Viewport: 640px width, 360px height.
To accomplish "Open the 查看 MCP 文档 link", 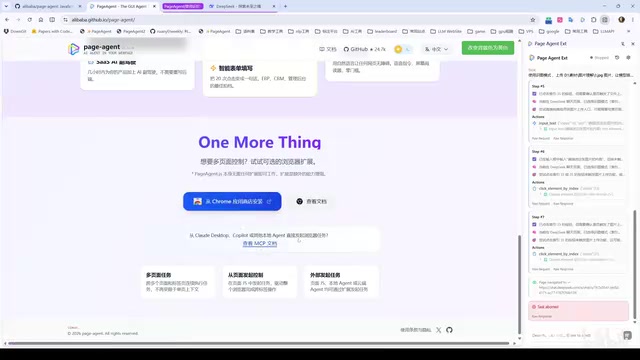I will pyautogui.click(x=260, y=243).
